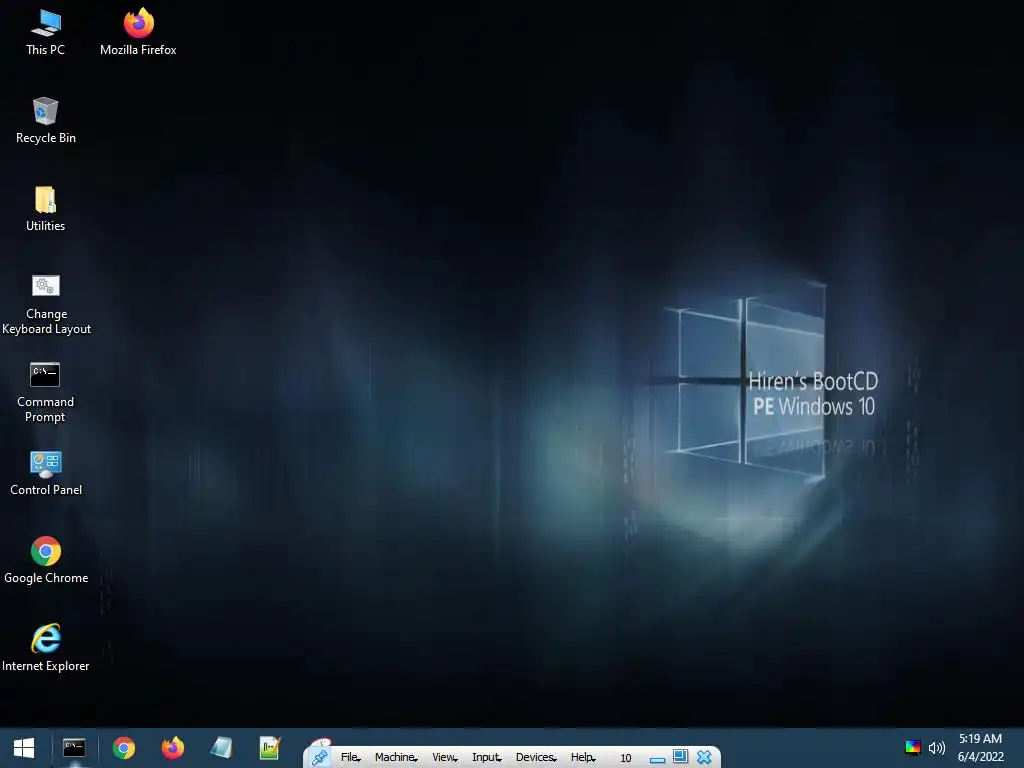Open the VirtualBox Input menu

click(487, 758)
